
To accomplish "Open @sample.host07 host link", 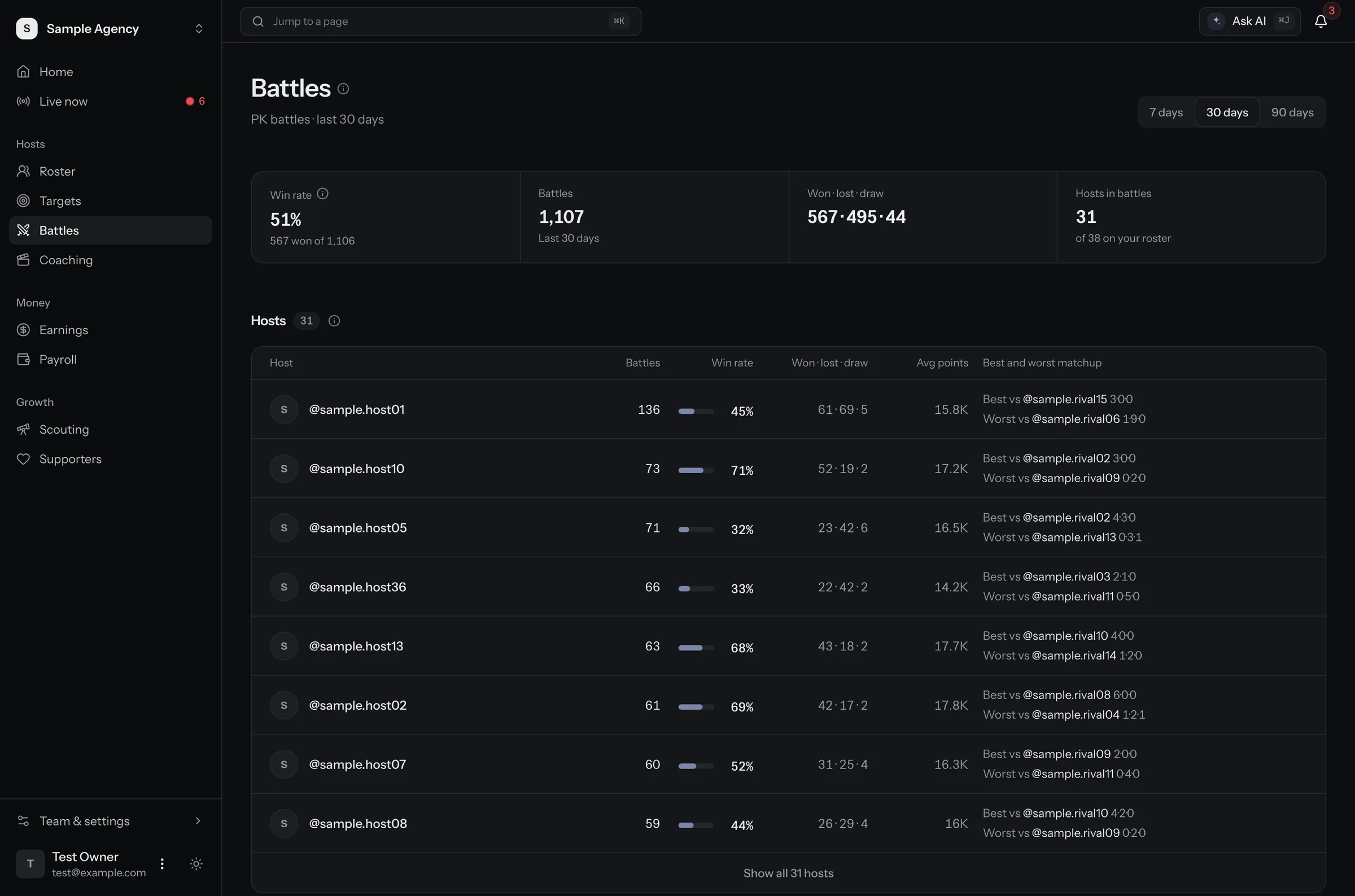I will pos(357,764).
